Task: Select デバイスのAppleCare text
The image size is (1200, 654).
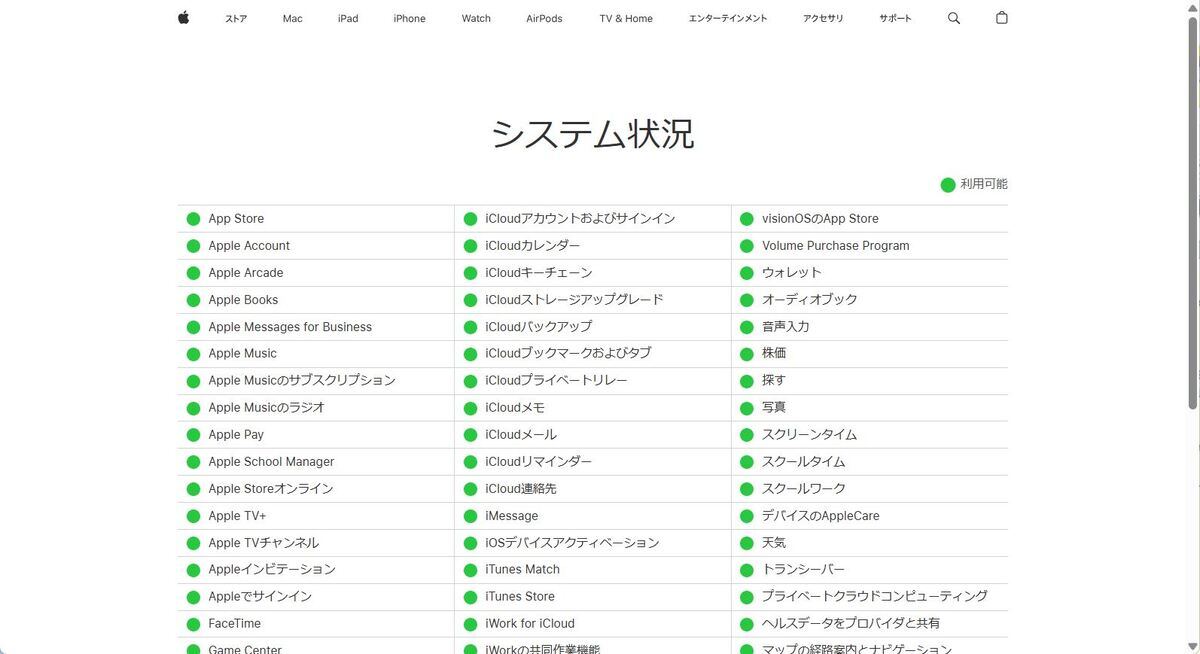Action: pos(821,516)
